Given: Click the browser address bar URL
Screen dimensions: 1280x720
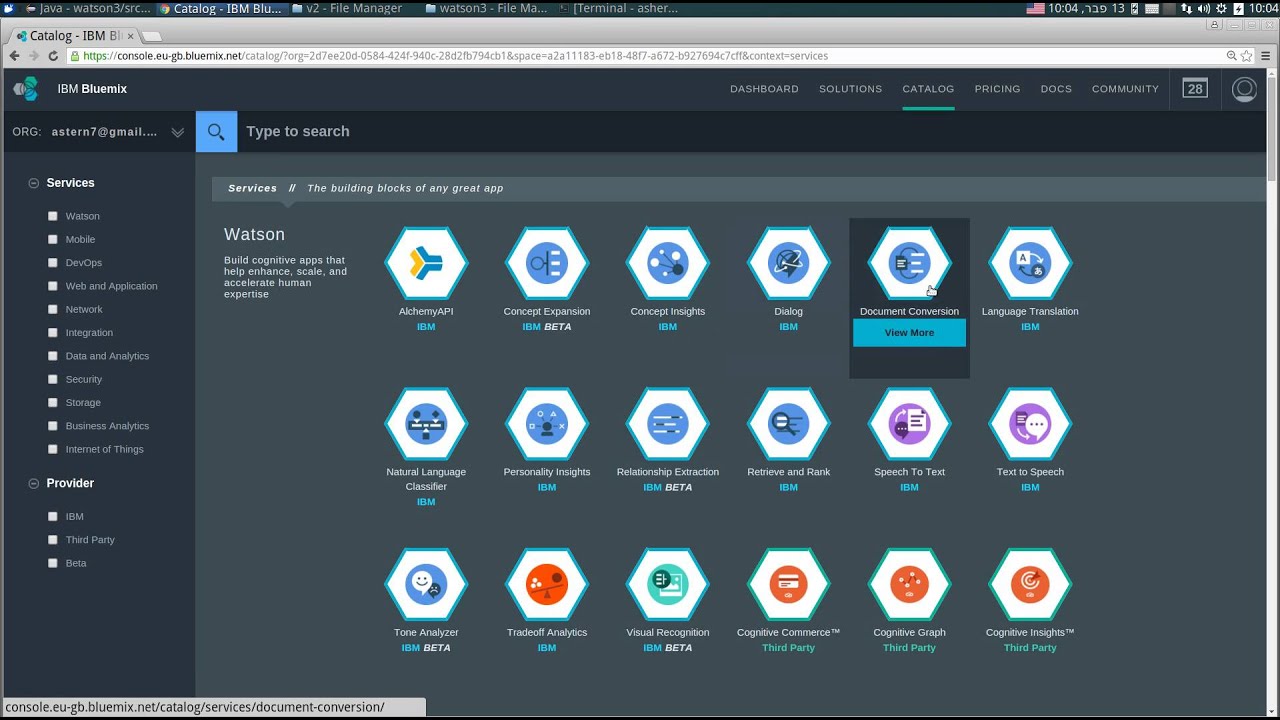Looking at the screenshot, I should tap(455, 56).
